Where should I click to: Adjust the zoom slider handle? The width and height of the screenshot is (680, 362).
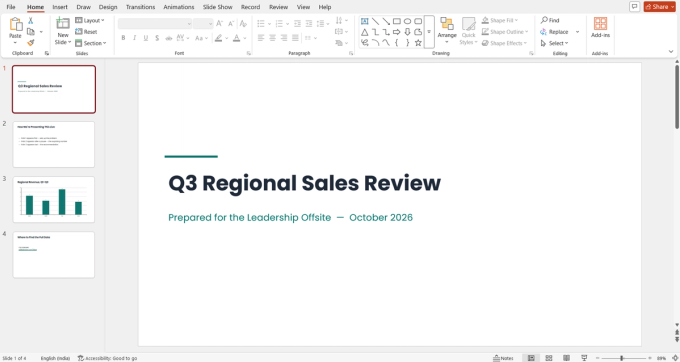[621, 358]
